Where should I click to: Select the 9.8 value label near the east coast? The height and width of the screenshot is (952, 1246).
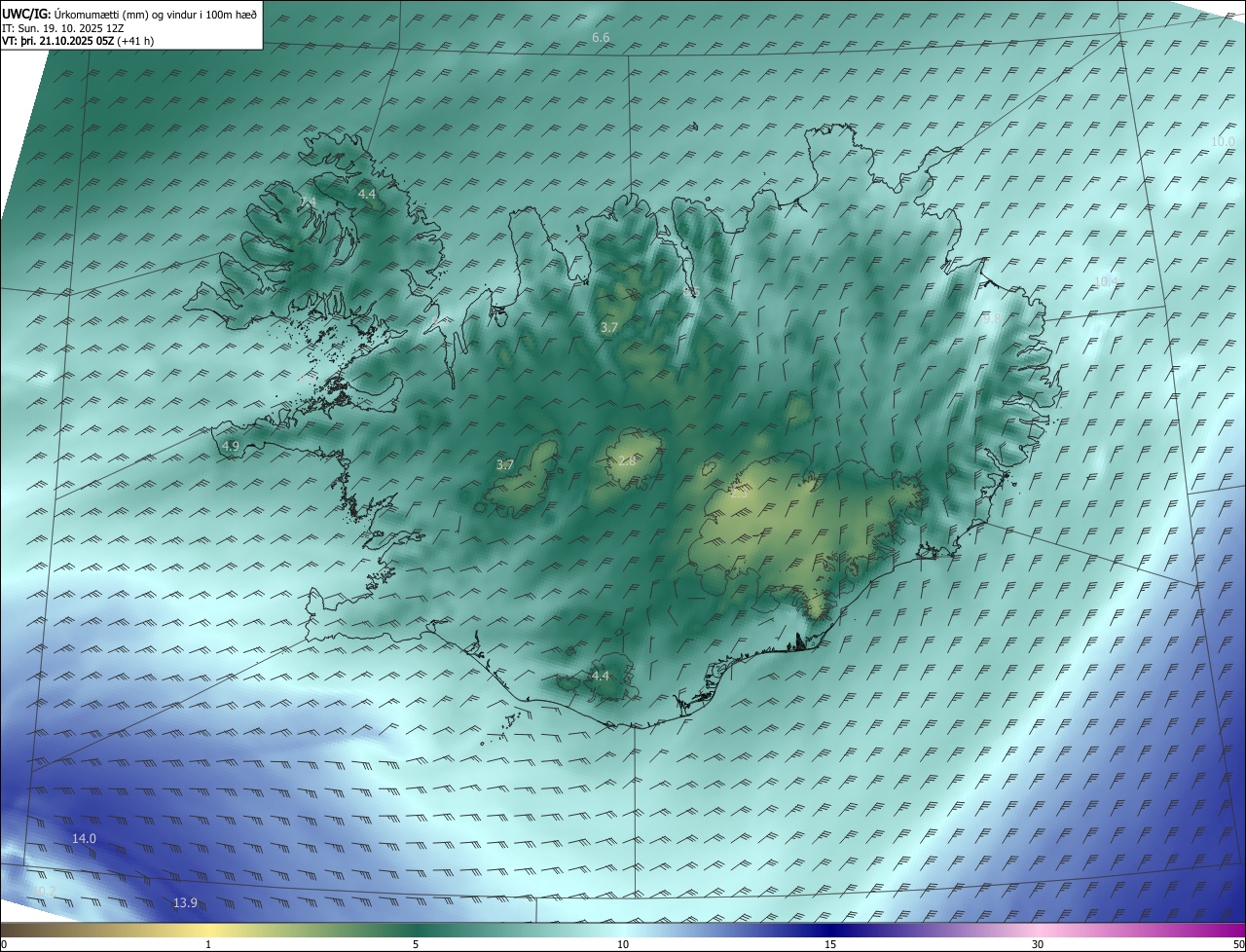click(x=991, y=318)
